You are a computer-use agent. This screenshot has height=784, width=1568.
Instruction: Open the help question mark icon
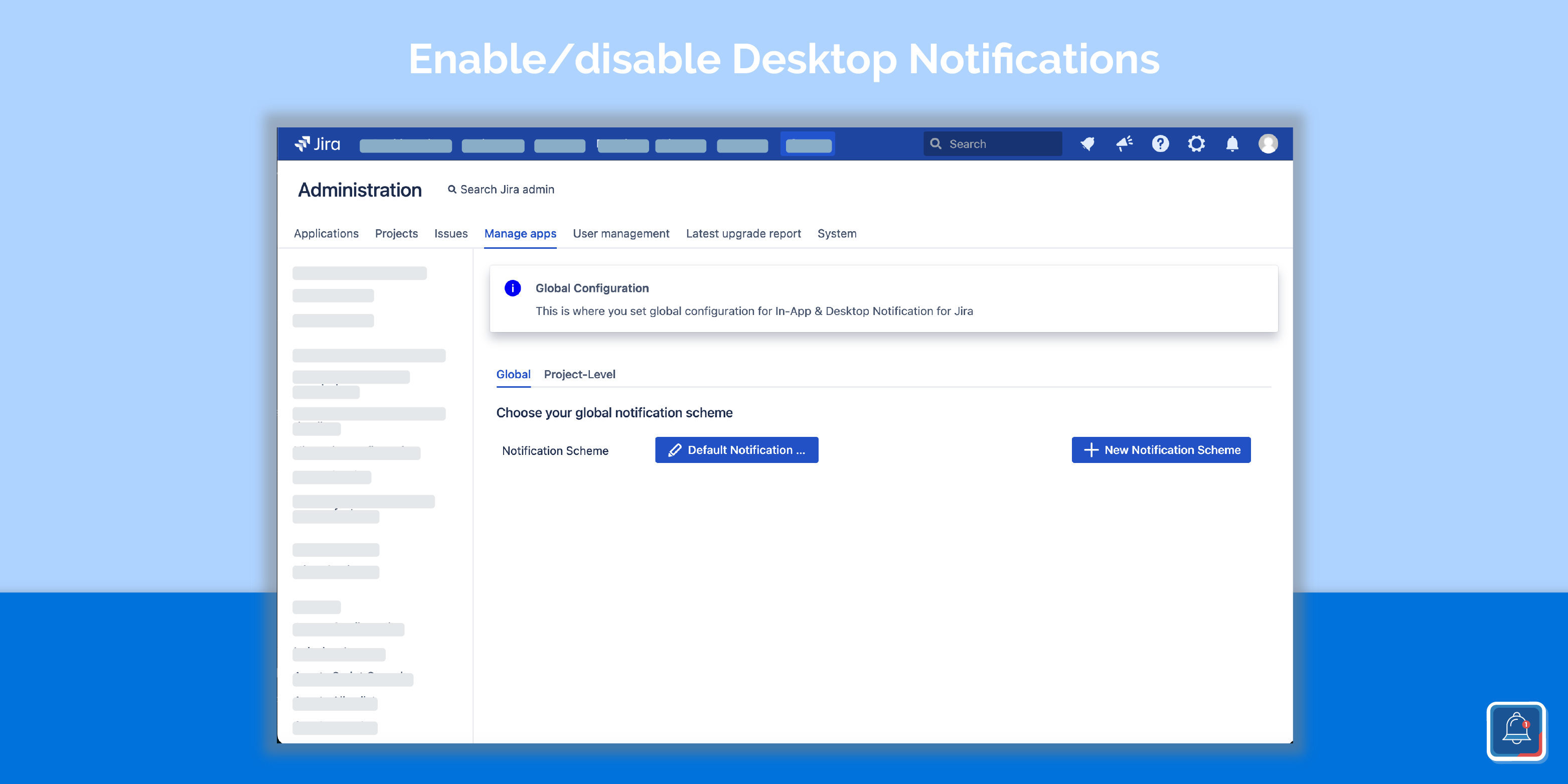[1160, 143]
